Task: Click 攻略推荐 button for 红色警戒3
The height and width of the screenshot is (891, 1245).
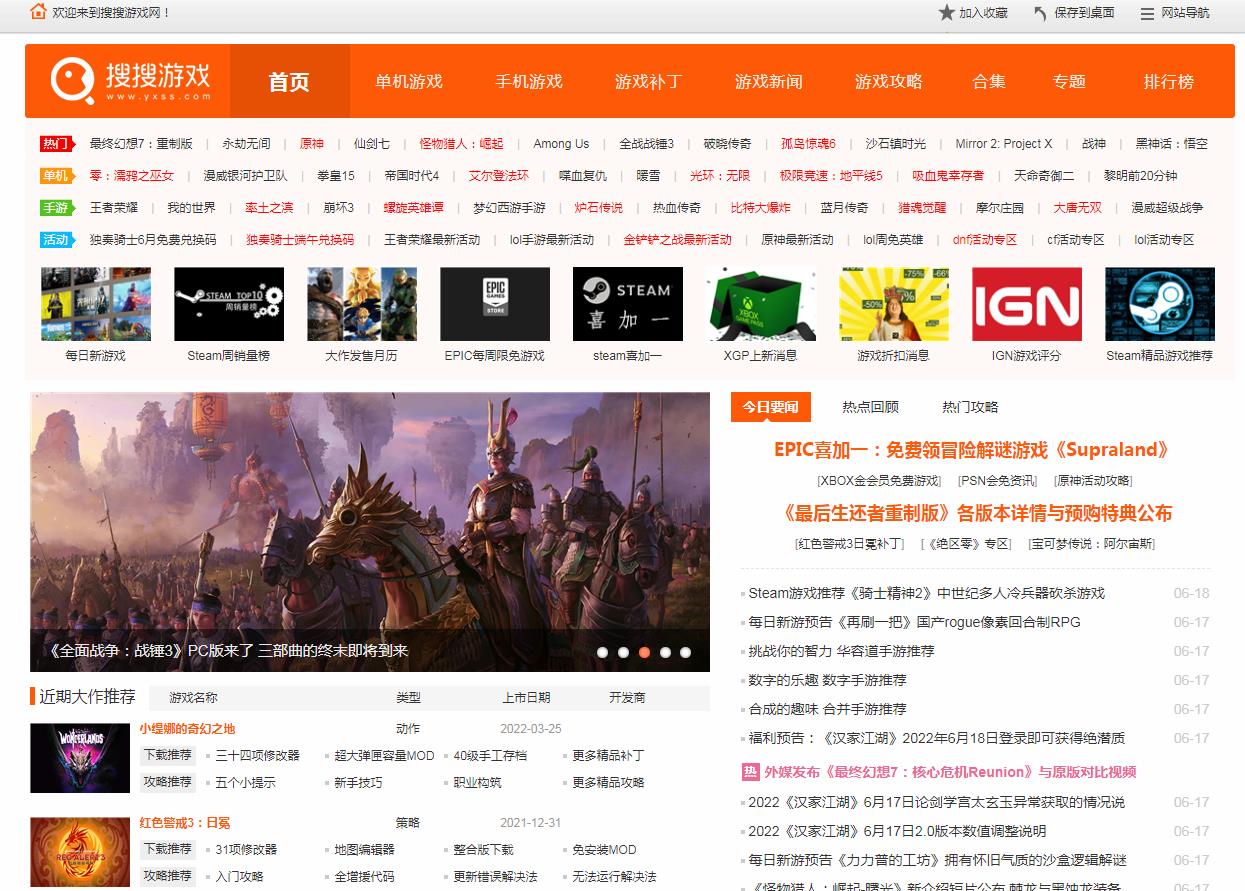Action: tap(167, 876)
